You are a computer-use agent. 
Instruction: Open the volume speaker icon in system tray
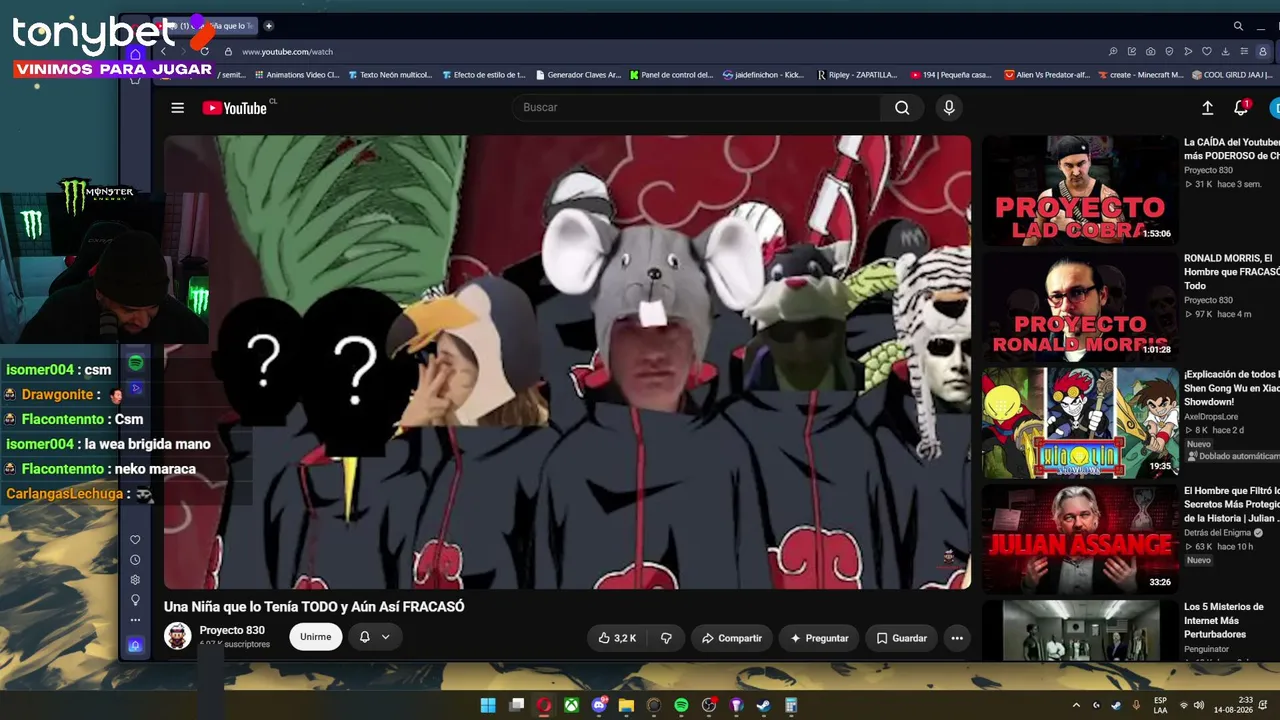tap(1199, 705)
